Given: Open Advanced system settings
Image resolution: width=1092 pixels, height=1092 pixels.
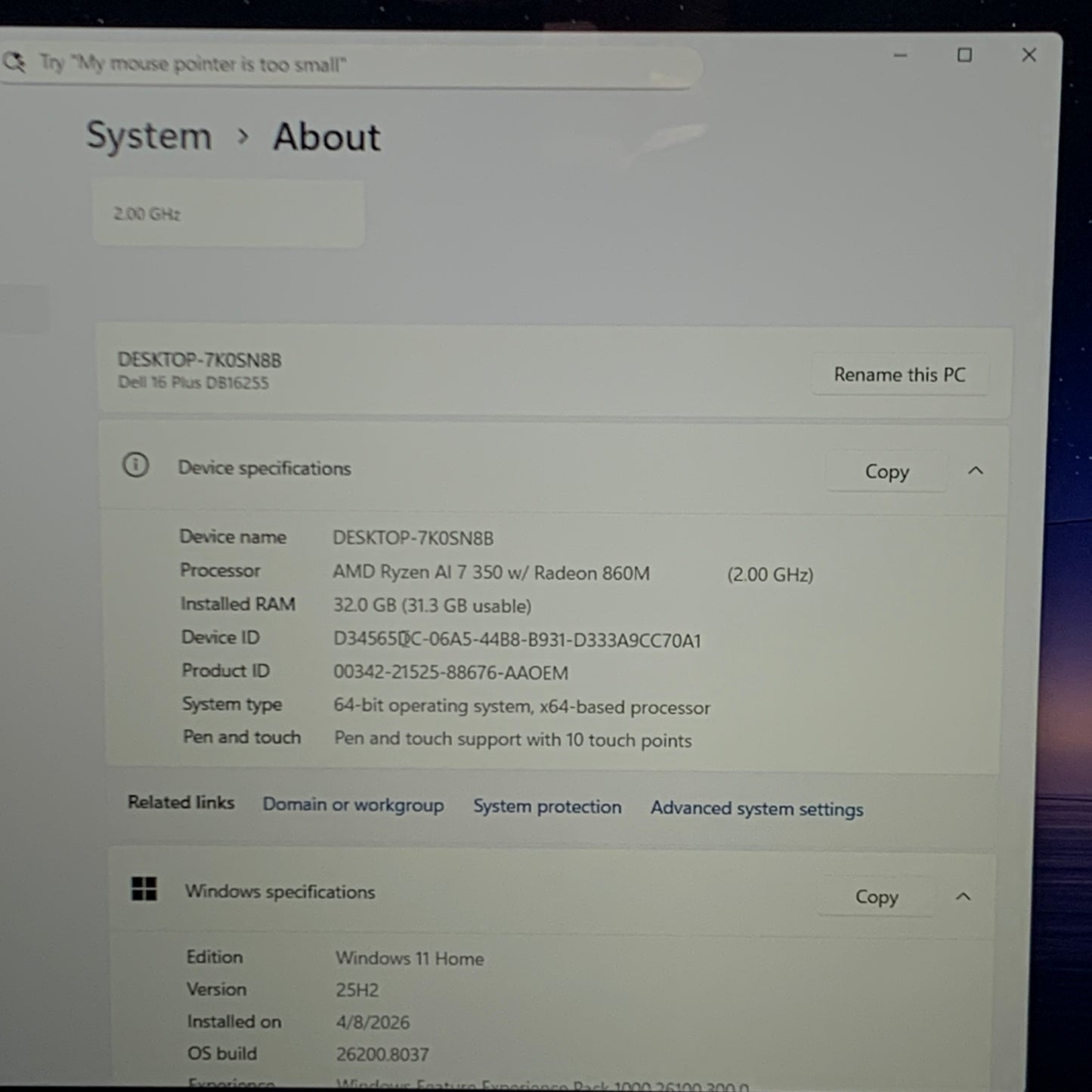Looking at the screenshot, I should 756,809.
